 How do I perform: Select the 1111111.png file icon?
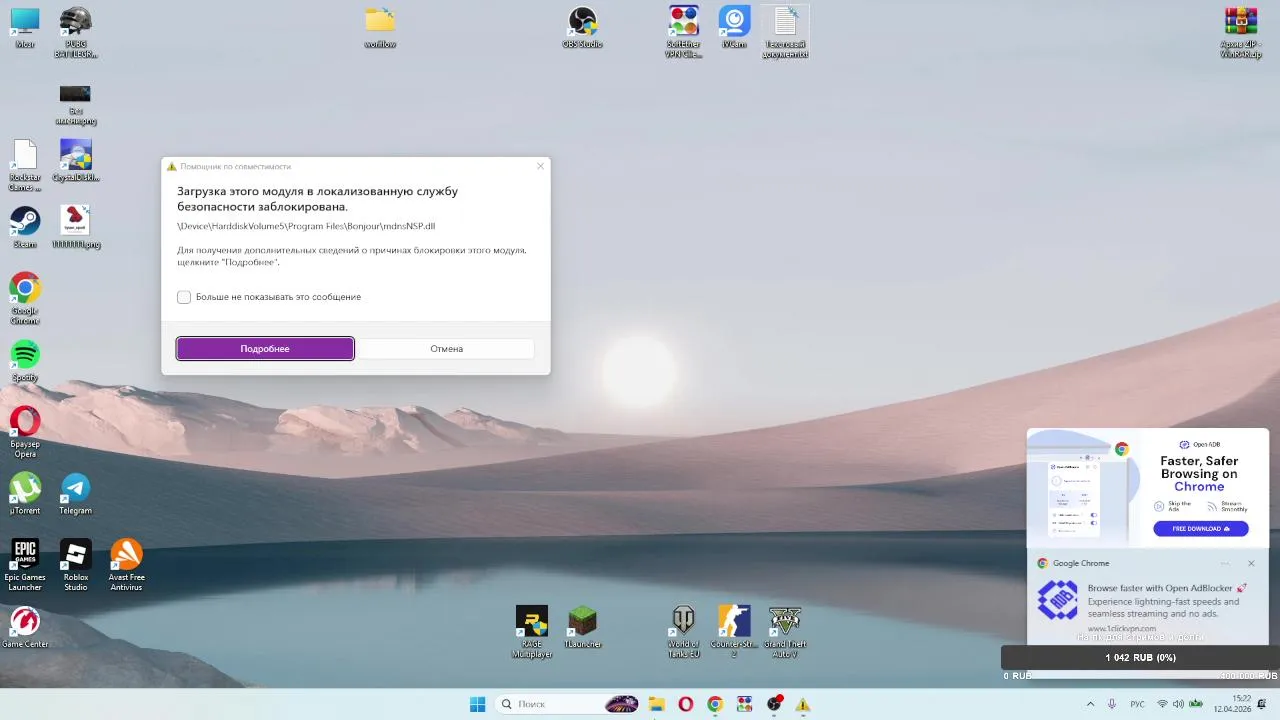click(x=76, y=226)
